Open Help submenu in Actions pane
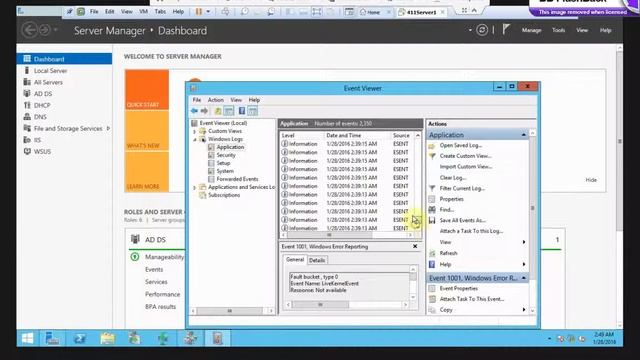The height and width of the screenshot is (360, 640). coord(524,264)
